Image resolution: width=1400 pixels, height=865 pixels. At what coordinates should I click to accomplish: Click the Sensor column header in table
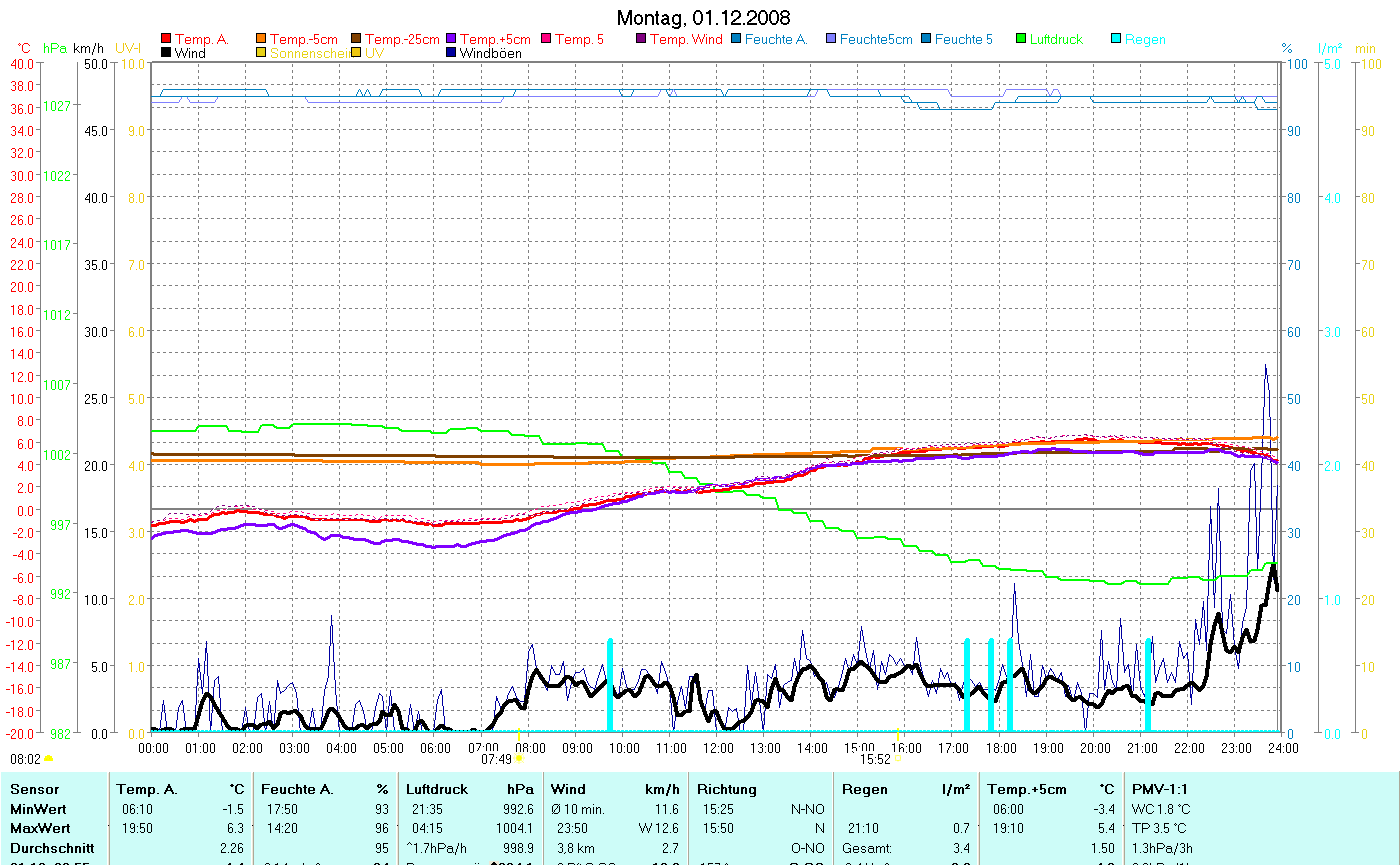[35, 789]
